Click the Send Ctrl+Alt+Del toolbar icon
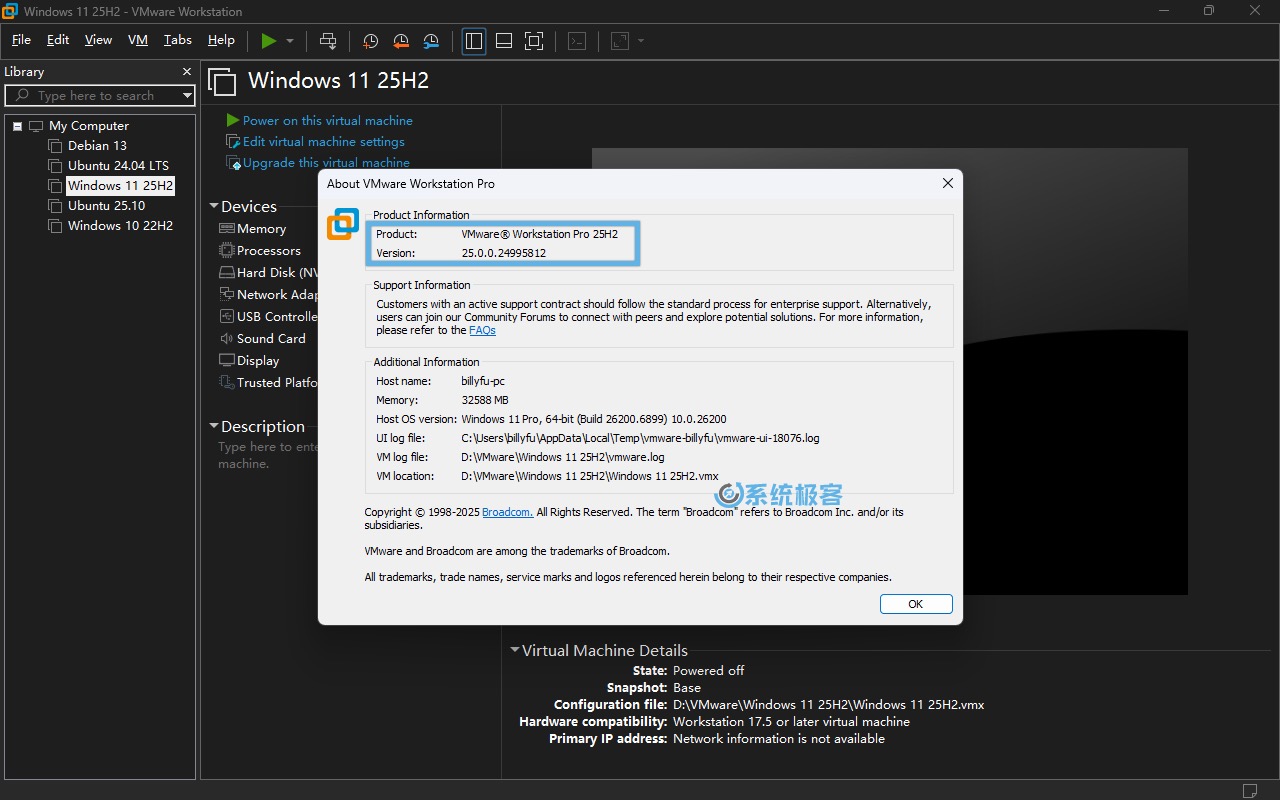 point(328,41)
